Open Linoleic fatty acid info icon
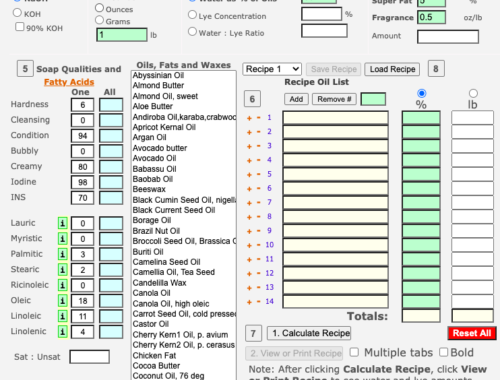500x380 pixels. tap(63, 316)
